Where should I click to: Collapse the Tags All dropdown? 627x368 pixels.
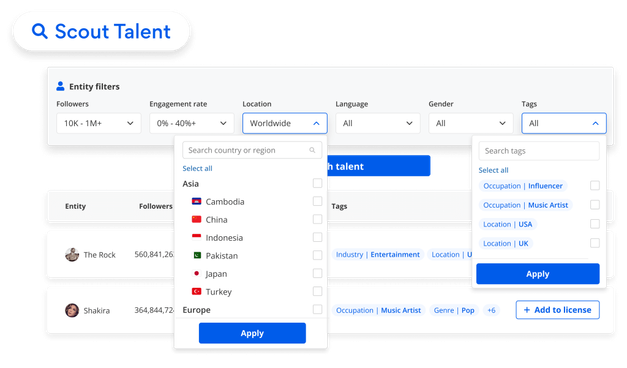pos(564,123)
